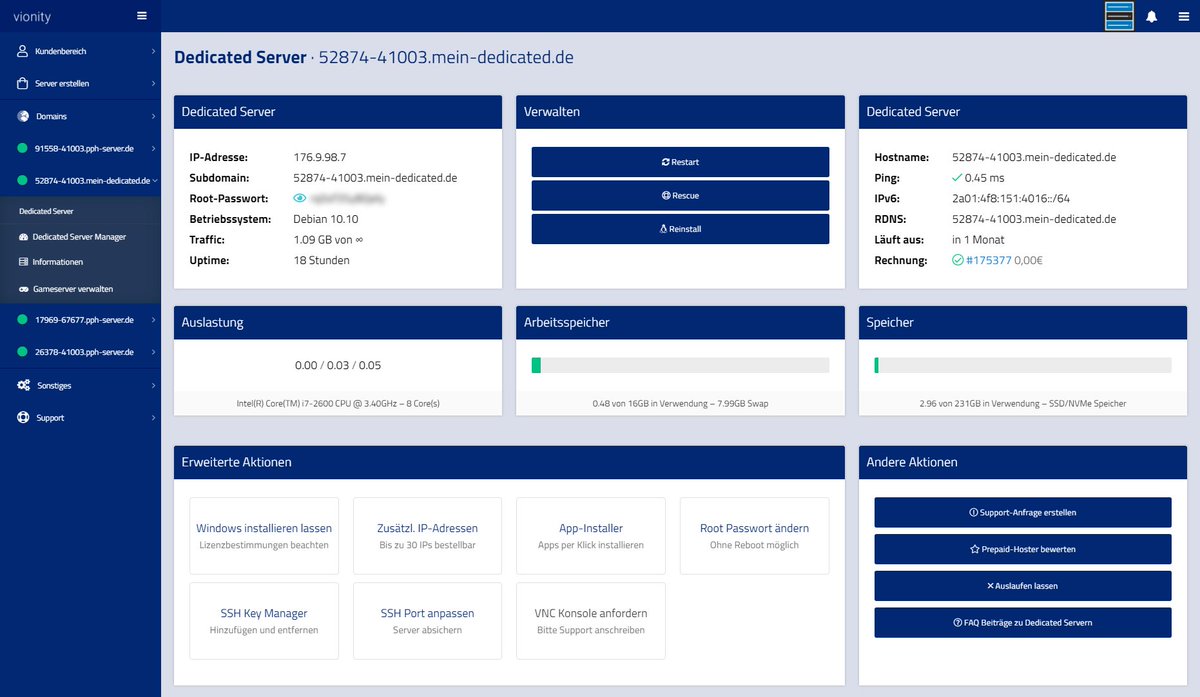Expand the 17969-67677.pph-server.de entry
The width and height of the screenshot is (1200, 697).
(x=153, y=320)
